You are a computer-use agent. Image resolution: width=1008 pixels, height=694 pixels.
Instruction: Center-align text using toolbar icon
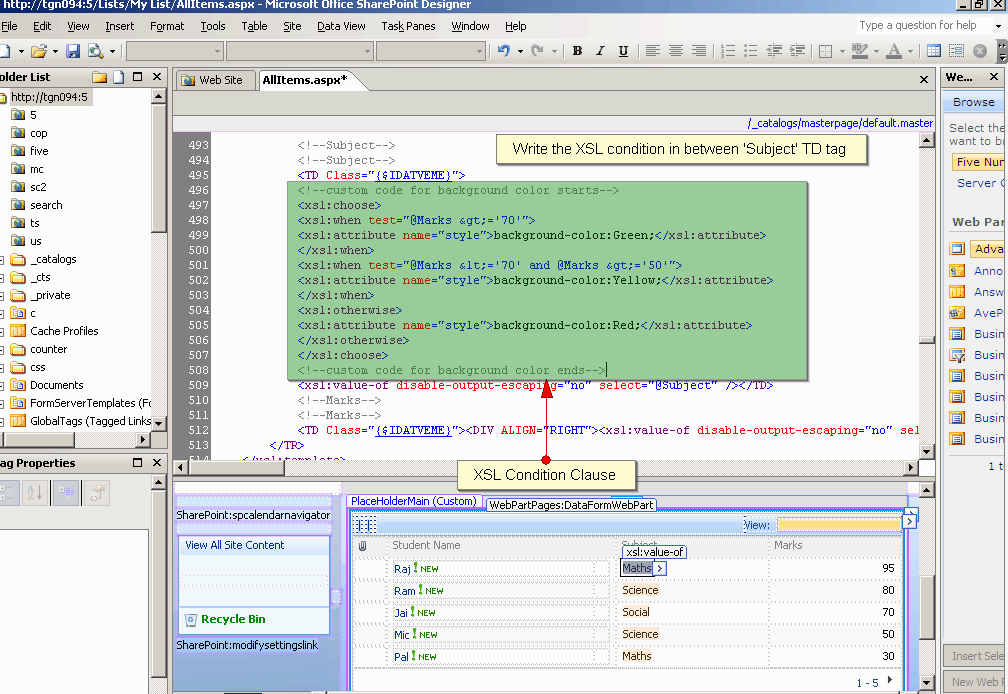676,51
